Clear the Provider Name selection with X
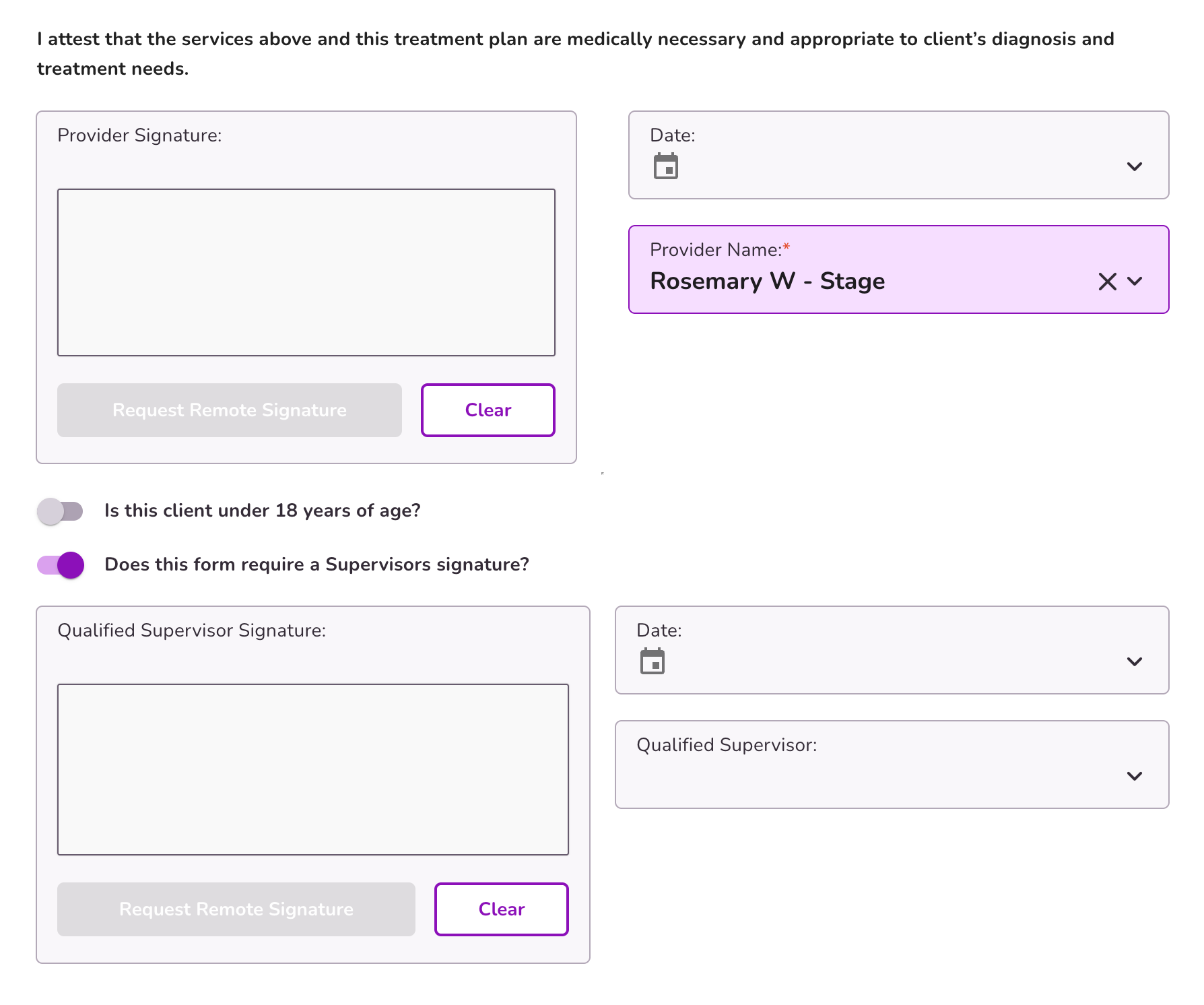 tap(1107, 281)
